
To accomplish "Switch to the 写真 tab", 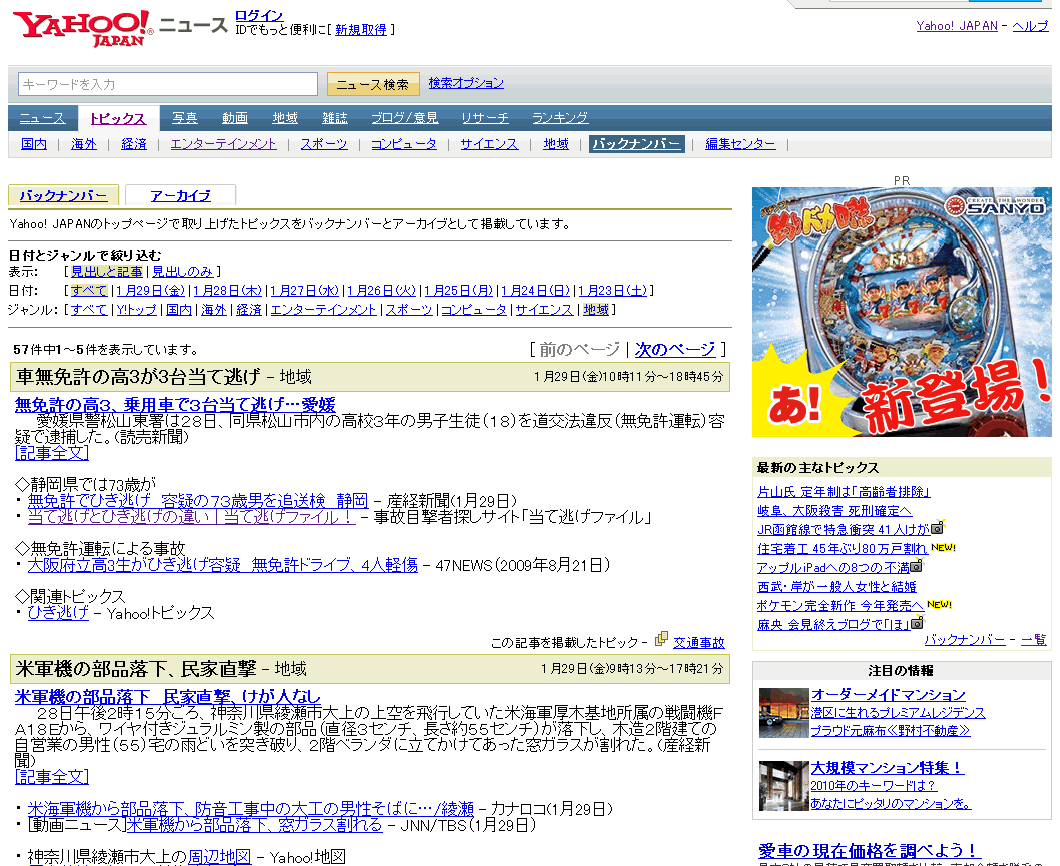I will point(185,118).
